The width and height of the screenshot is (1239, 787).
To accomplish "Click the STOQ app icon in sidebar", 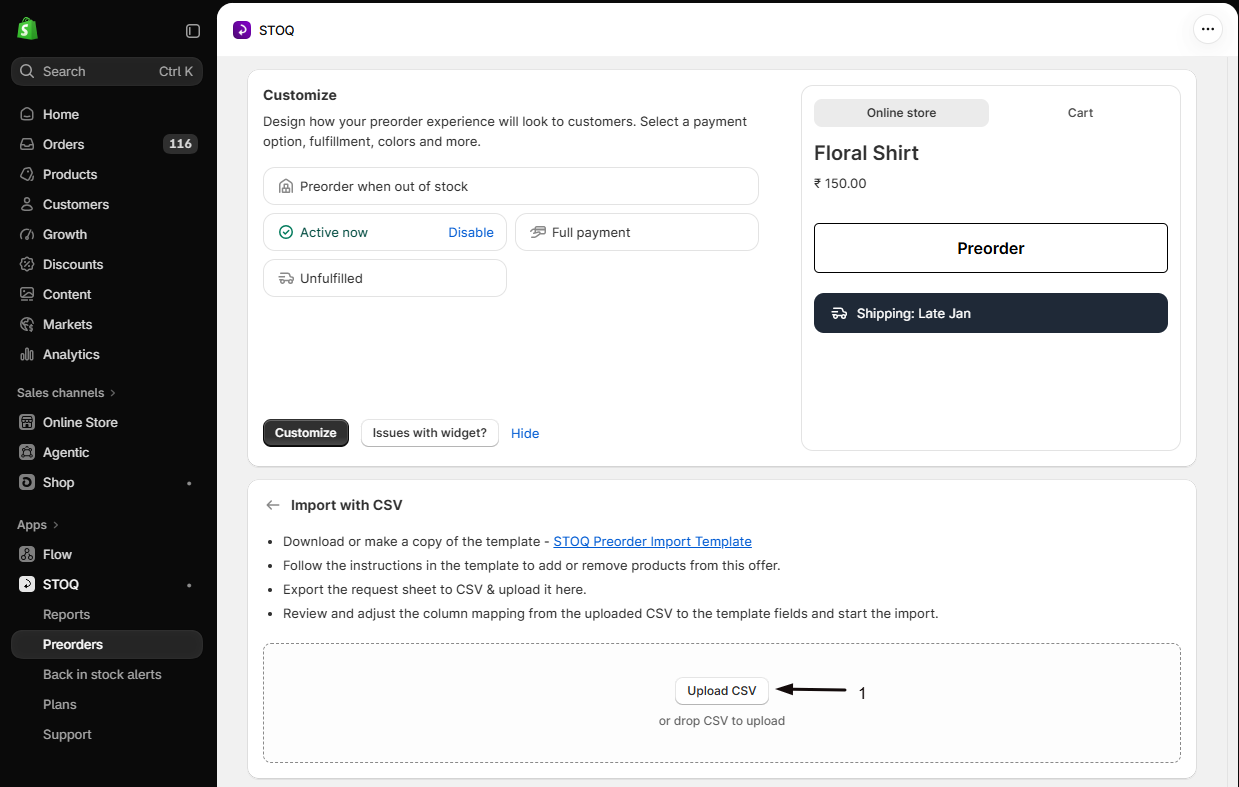I will [x=27, y=584].
